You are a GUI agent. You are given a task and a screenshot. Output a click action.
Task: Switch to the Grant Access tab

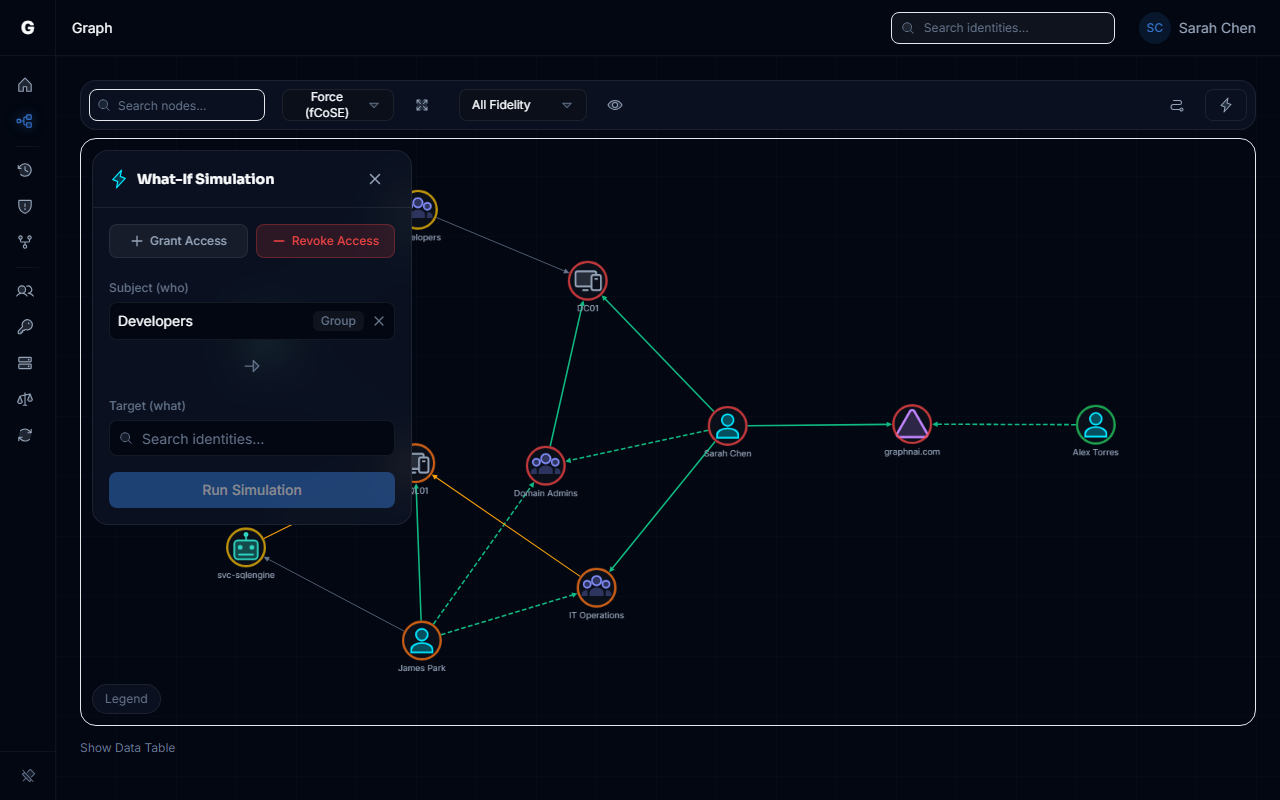178,241
